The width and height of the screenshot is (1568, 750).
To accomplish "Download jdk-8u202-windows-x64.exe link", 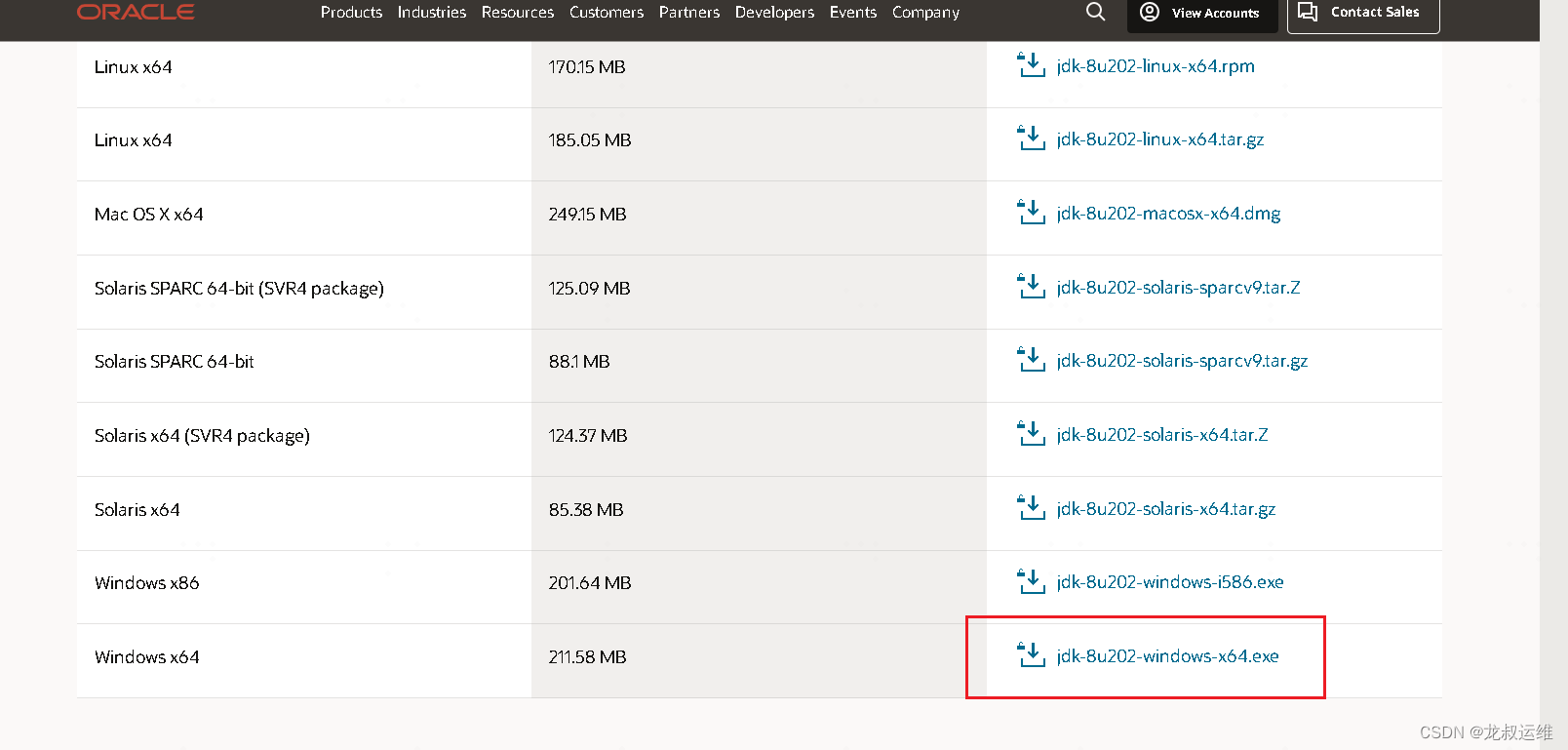I will pyautogui.click(x=1167, y=656).
